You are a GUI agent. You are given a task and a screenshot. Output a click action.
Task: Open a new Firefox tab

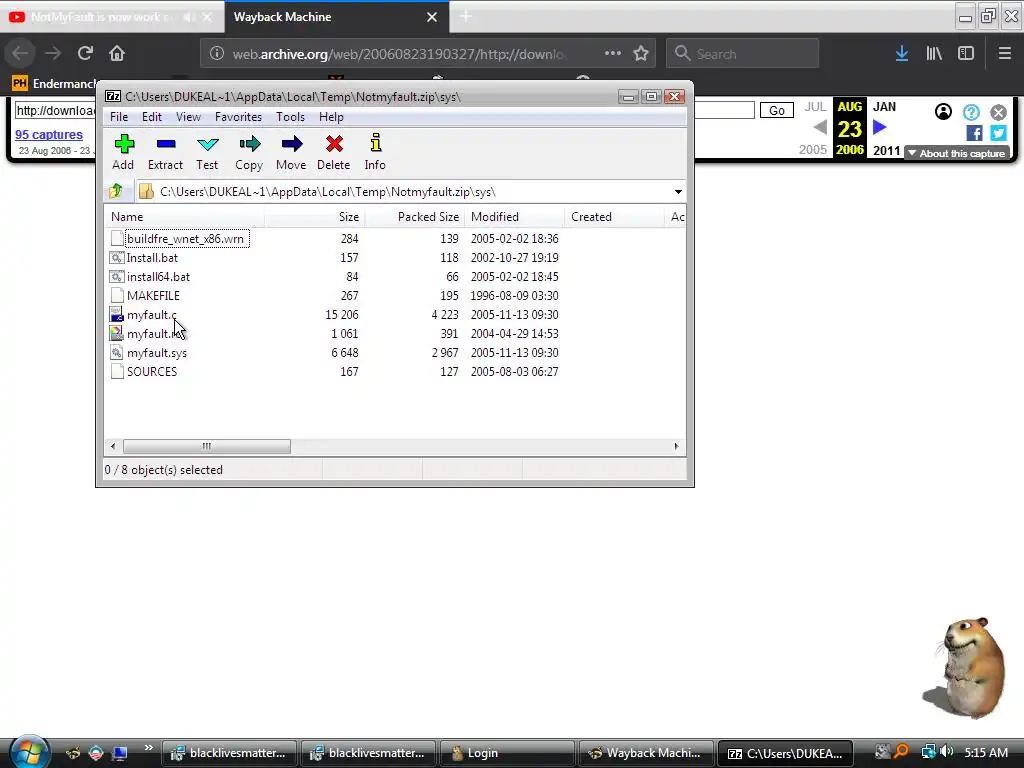coord(466,16)
